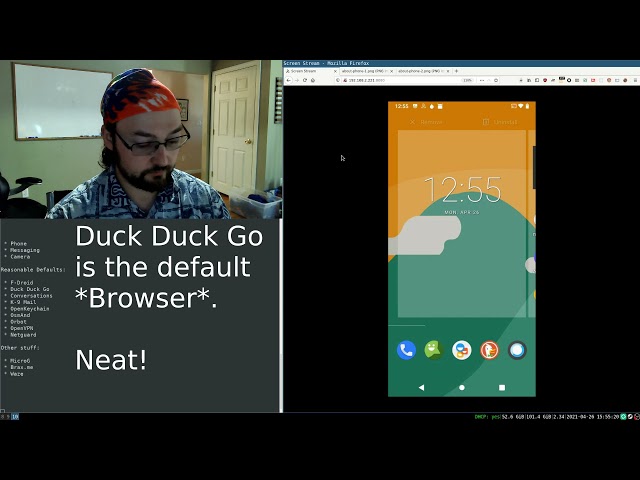Click the 'Waze' list item
The width and height of the screenshot is (640, 480).
pyautogui.click(x=17, y=374)
